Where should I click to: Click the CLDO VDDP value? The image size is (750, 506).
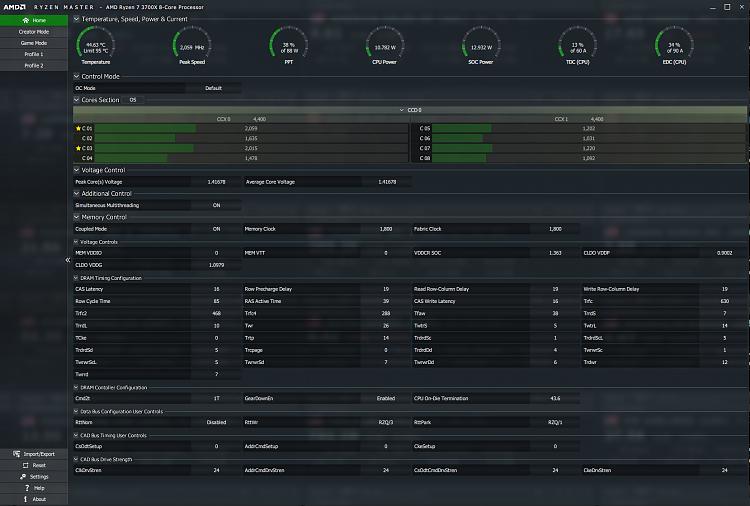[x=724, y=253]
